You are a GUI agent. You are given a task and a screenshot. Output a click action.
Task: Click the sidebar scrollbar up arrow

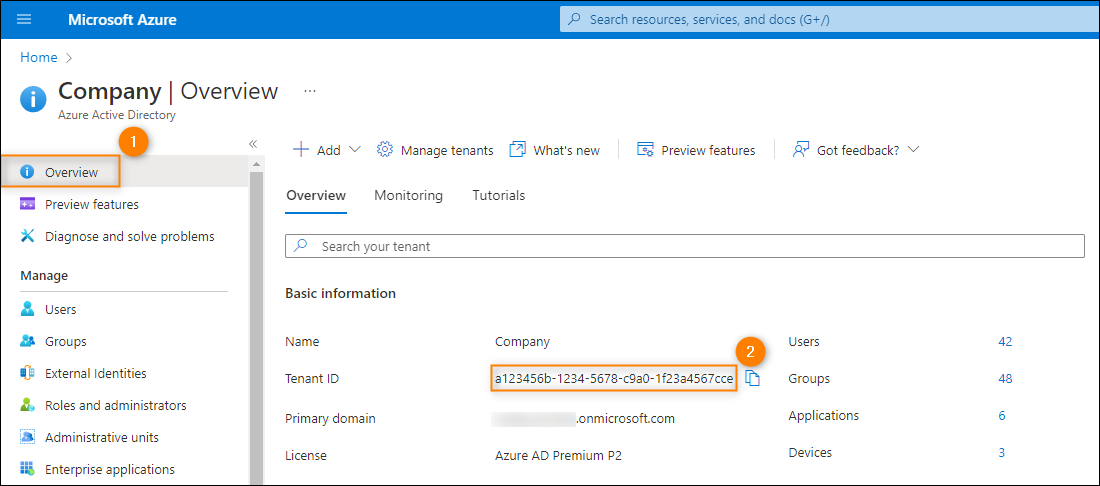pos(256,164)
